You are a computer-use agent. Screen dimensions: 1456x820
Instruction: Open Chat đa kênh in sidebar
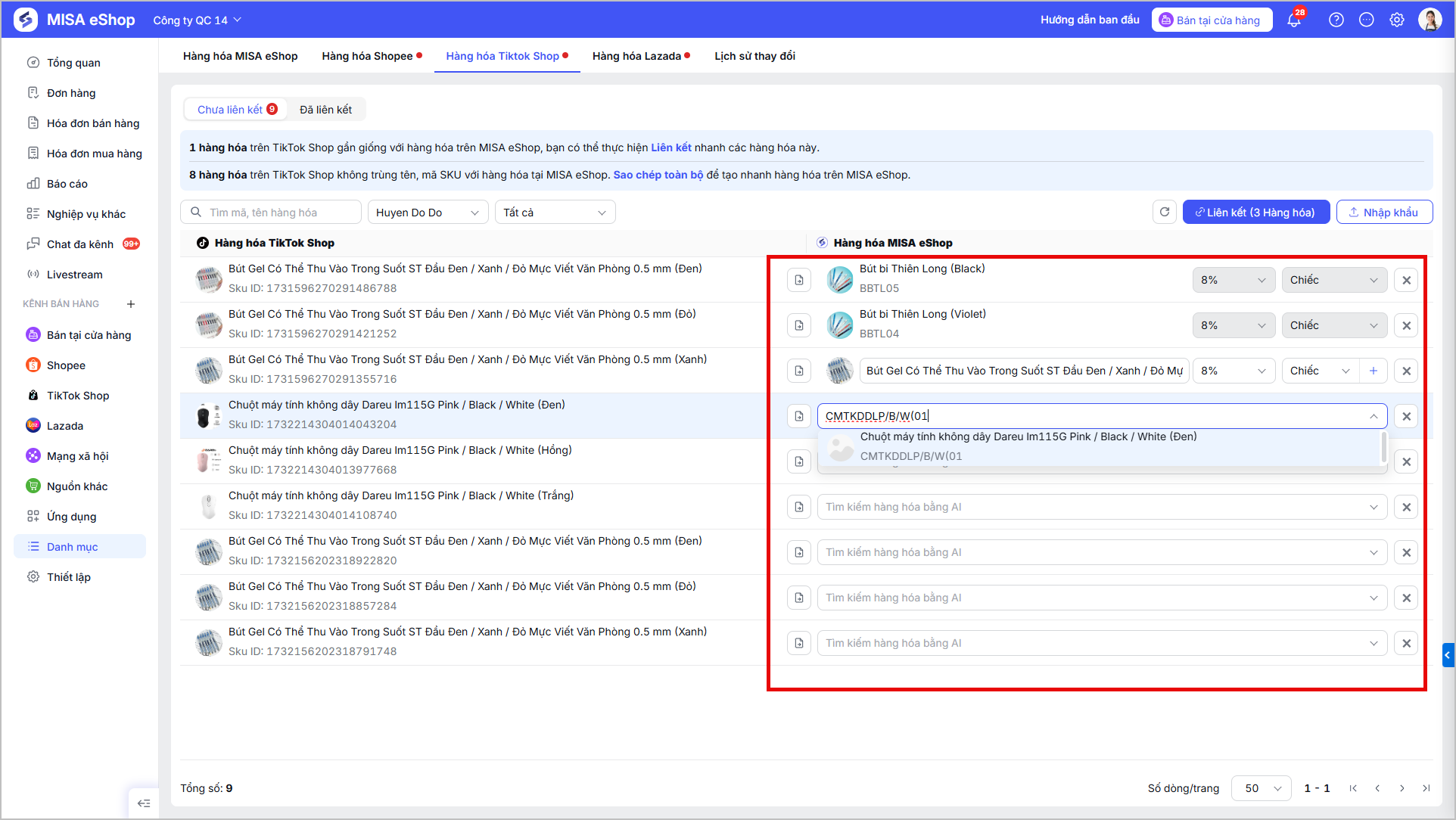(x=79, y=244)
